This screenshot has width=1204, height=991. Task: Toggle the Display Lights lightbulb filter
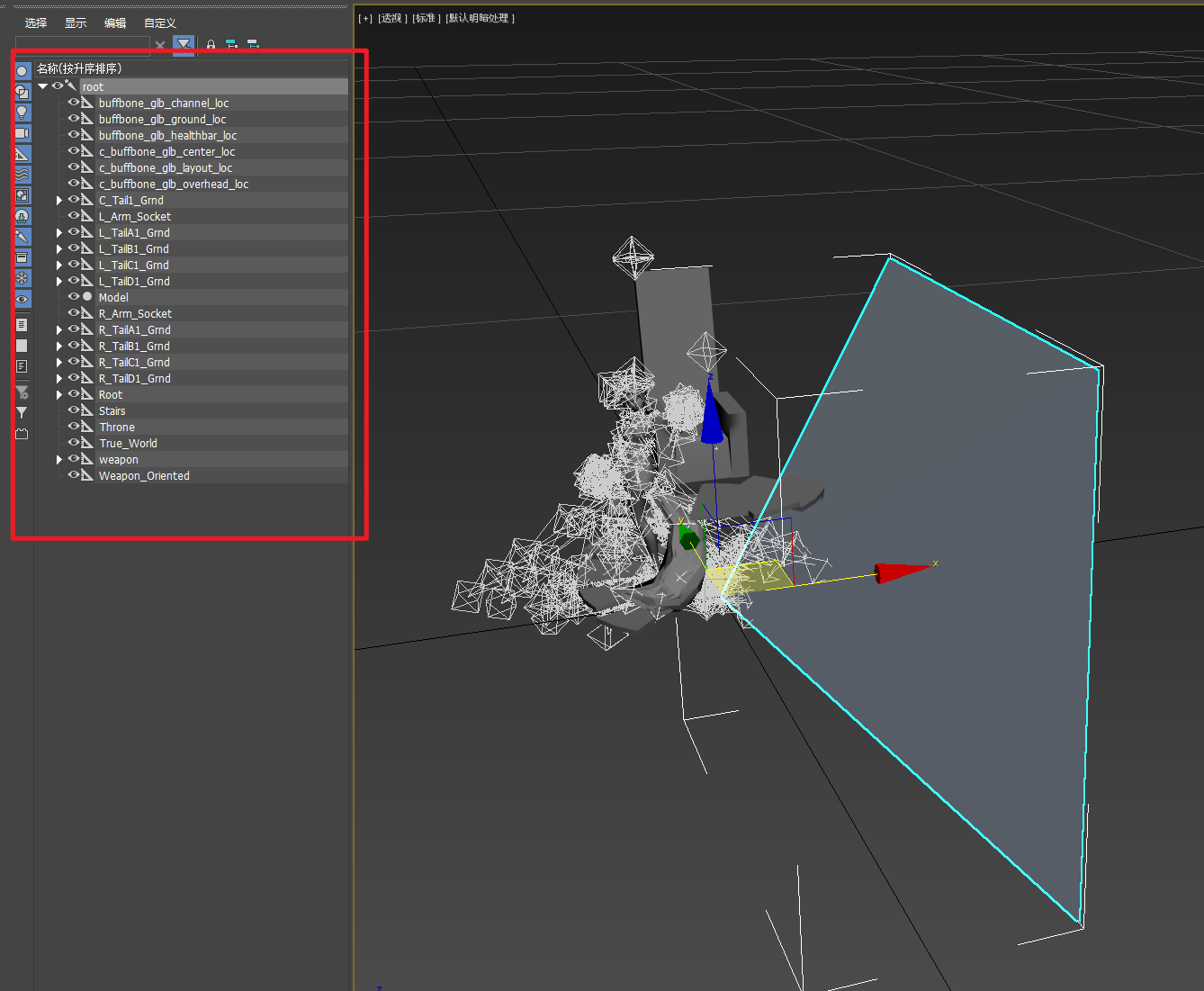tap(22, 112)
